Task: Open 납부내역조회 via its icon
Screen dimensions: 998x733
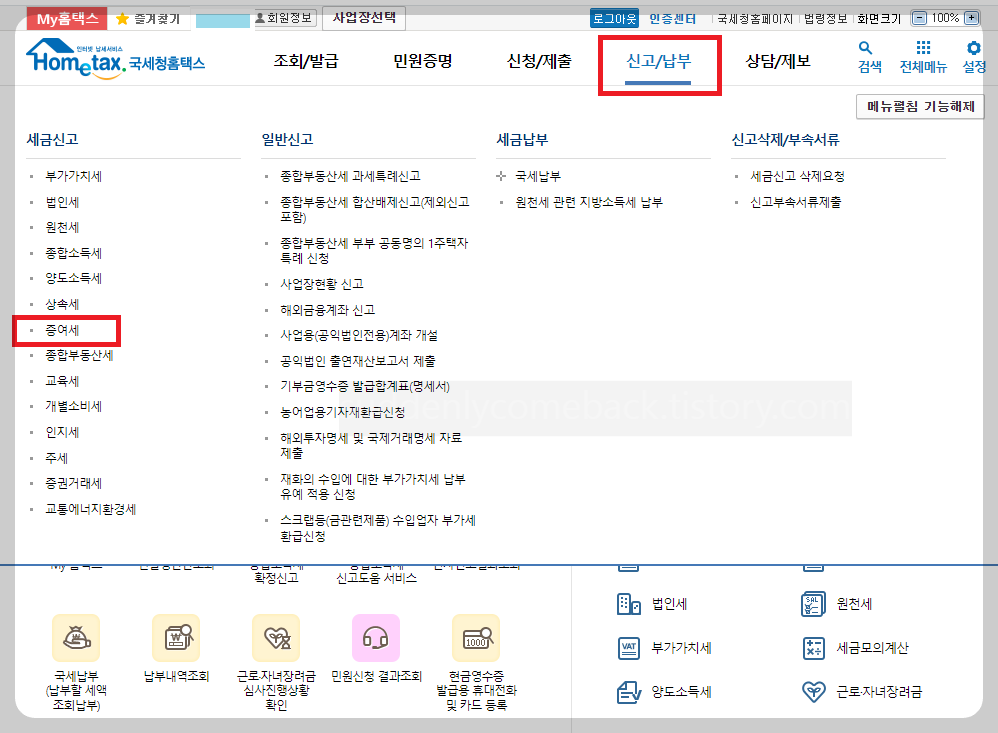Action: pos(175,638)
